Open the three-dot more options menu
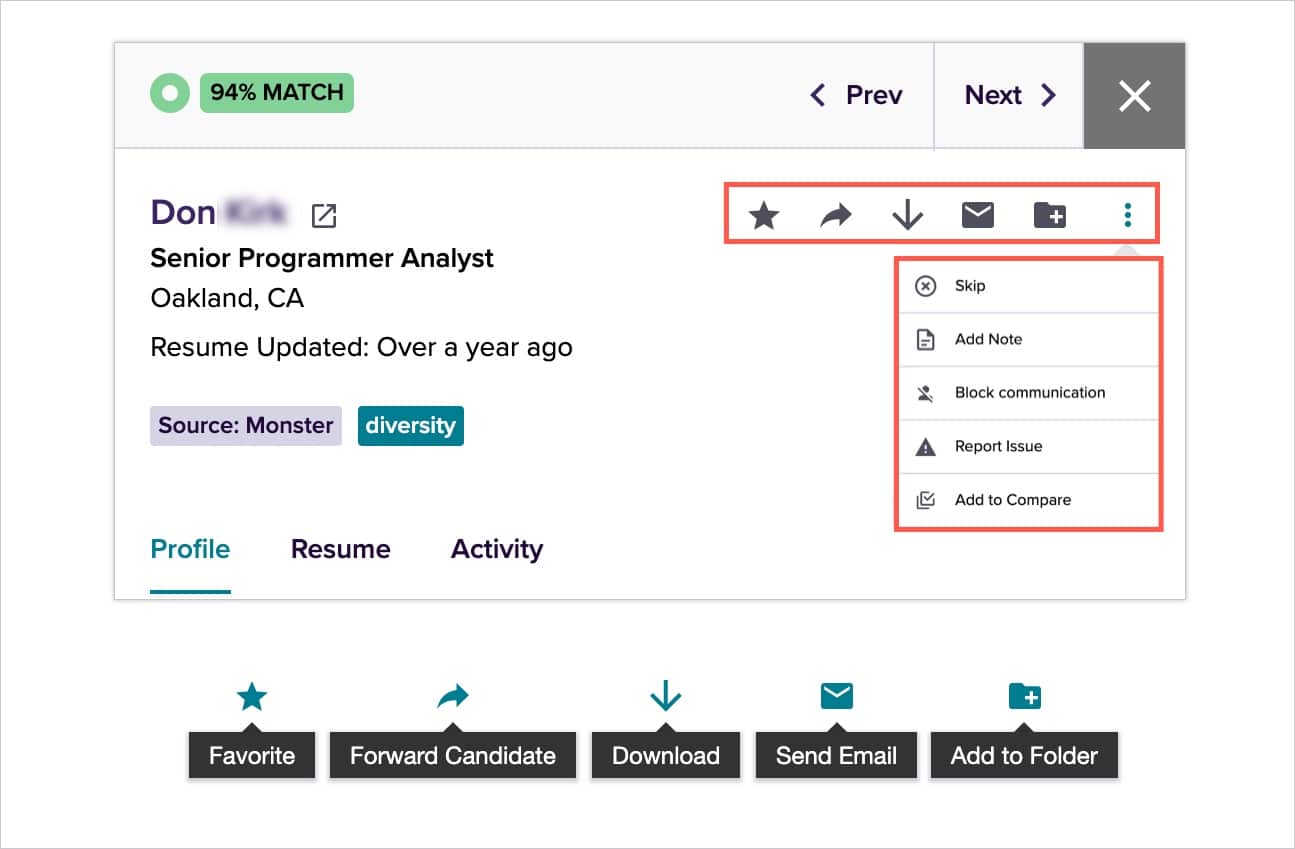Viewport: 1295px width, 849px height. [1127, 215]
